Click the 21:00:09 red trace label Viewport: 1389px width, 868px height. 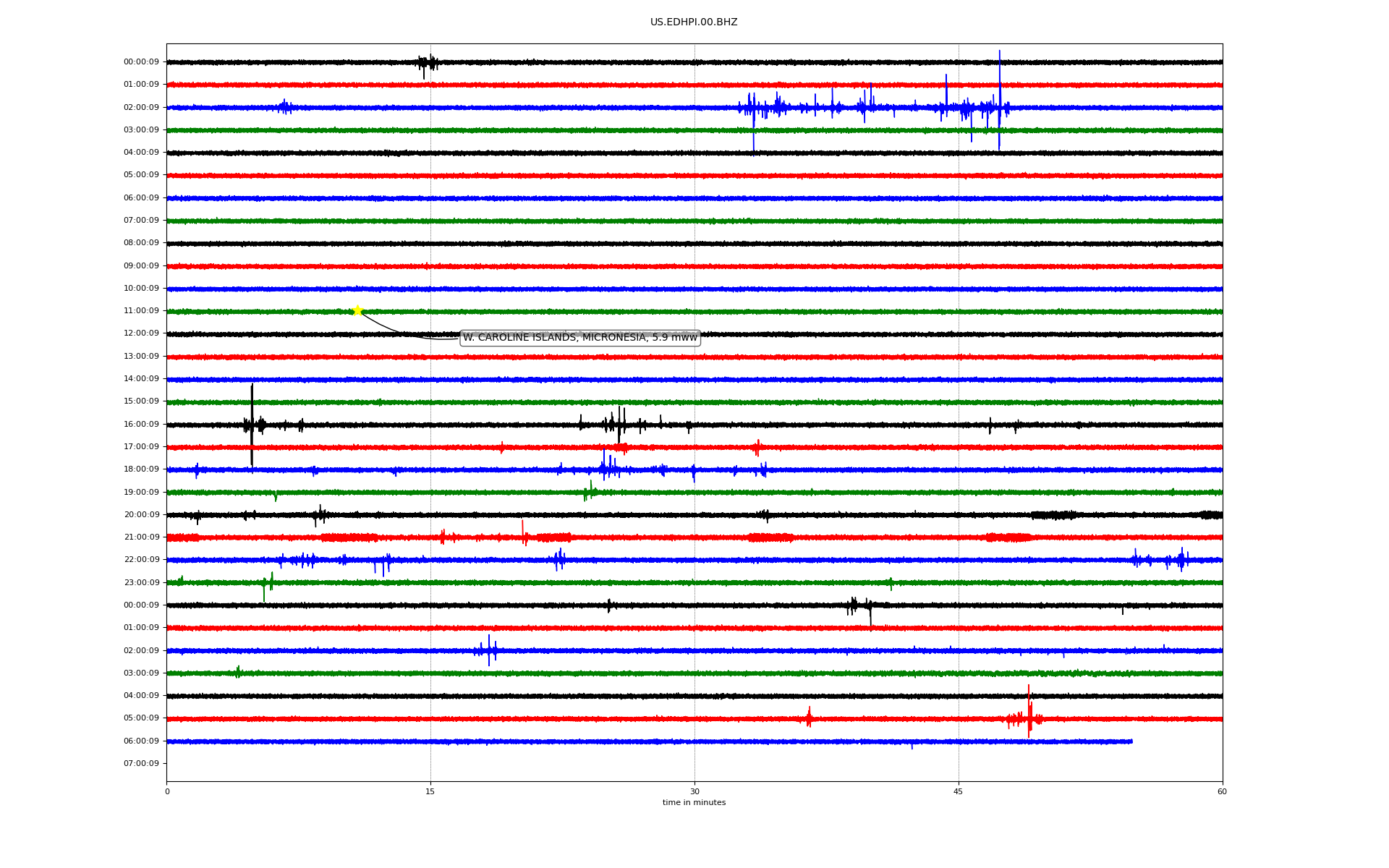pos(141,537)
